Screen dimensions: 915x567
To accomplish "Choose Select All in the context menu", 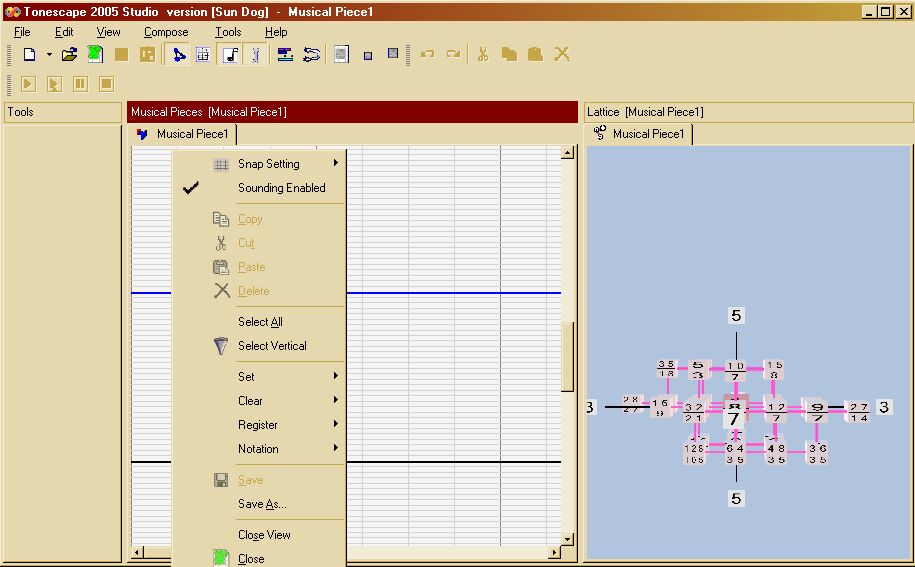I will point(259,322).
